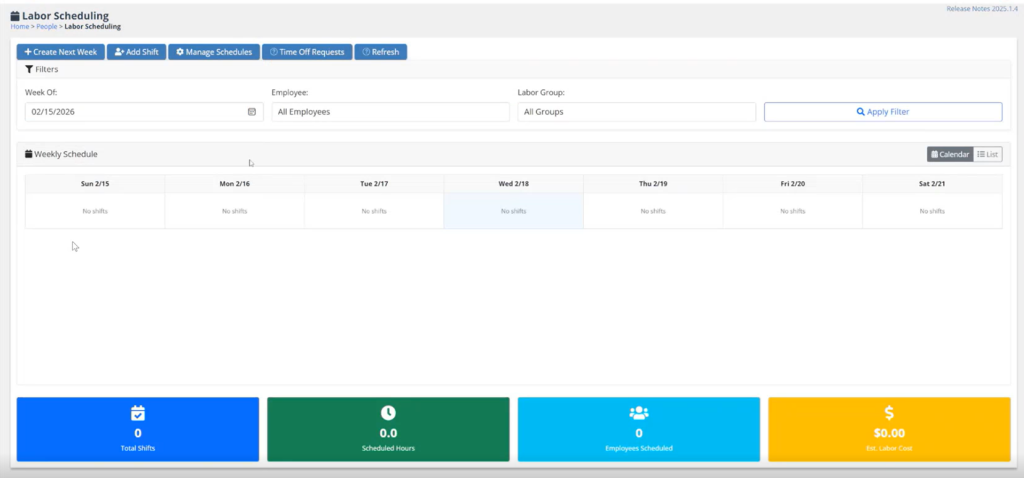Click the Week Of date field

pyautogui.click(x=135, y=112)
